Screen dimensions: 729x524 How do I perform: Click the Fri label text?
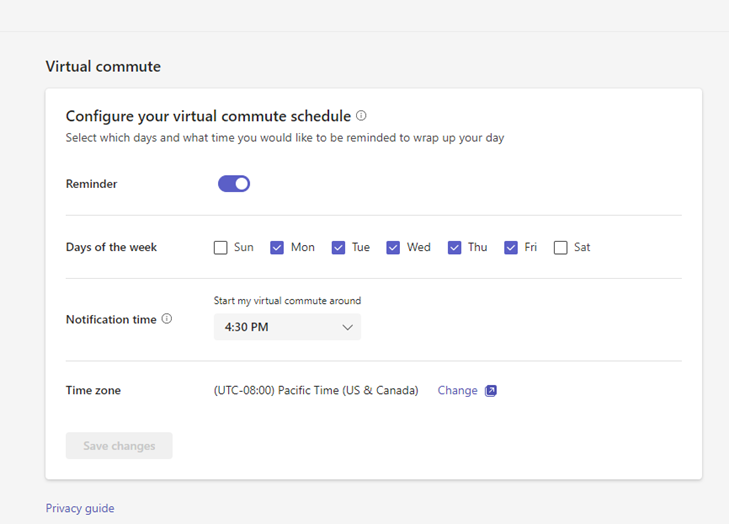(x=530, y=247)
